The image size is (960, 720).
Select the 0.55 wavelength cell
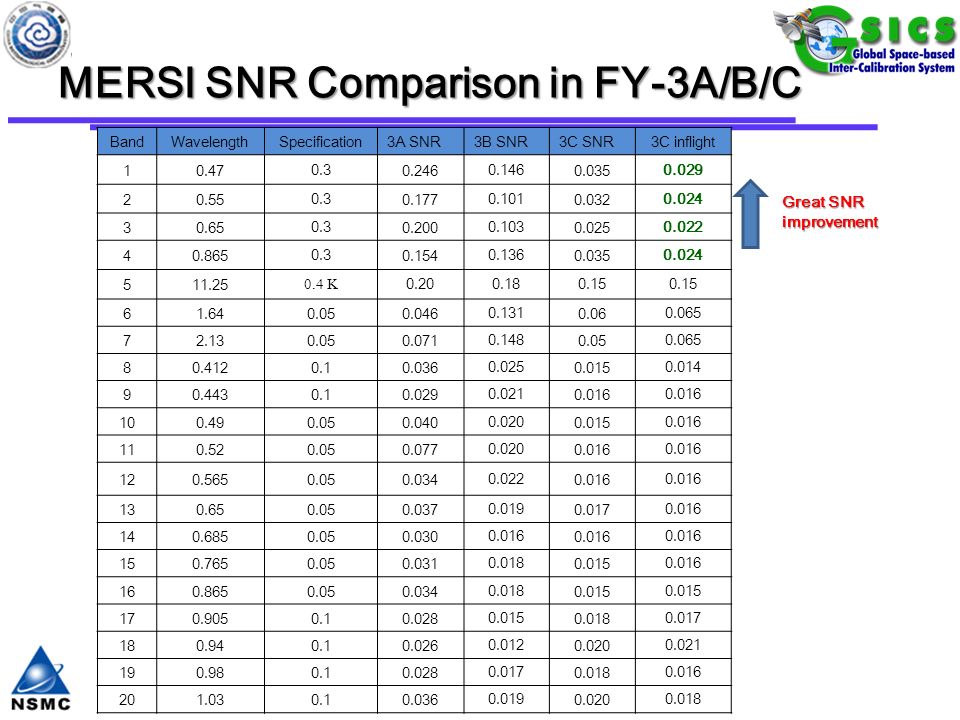(x=210, y=200)
